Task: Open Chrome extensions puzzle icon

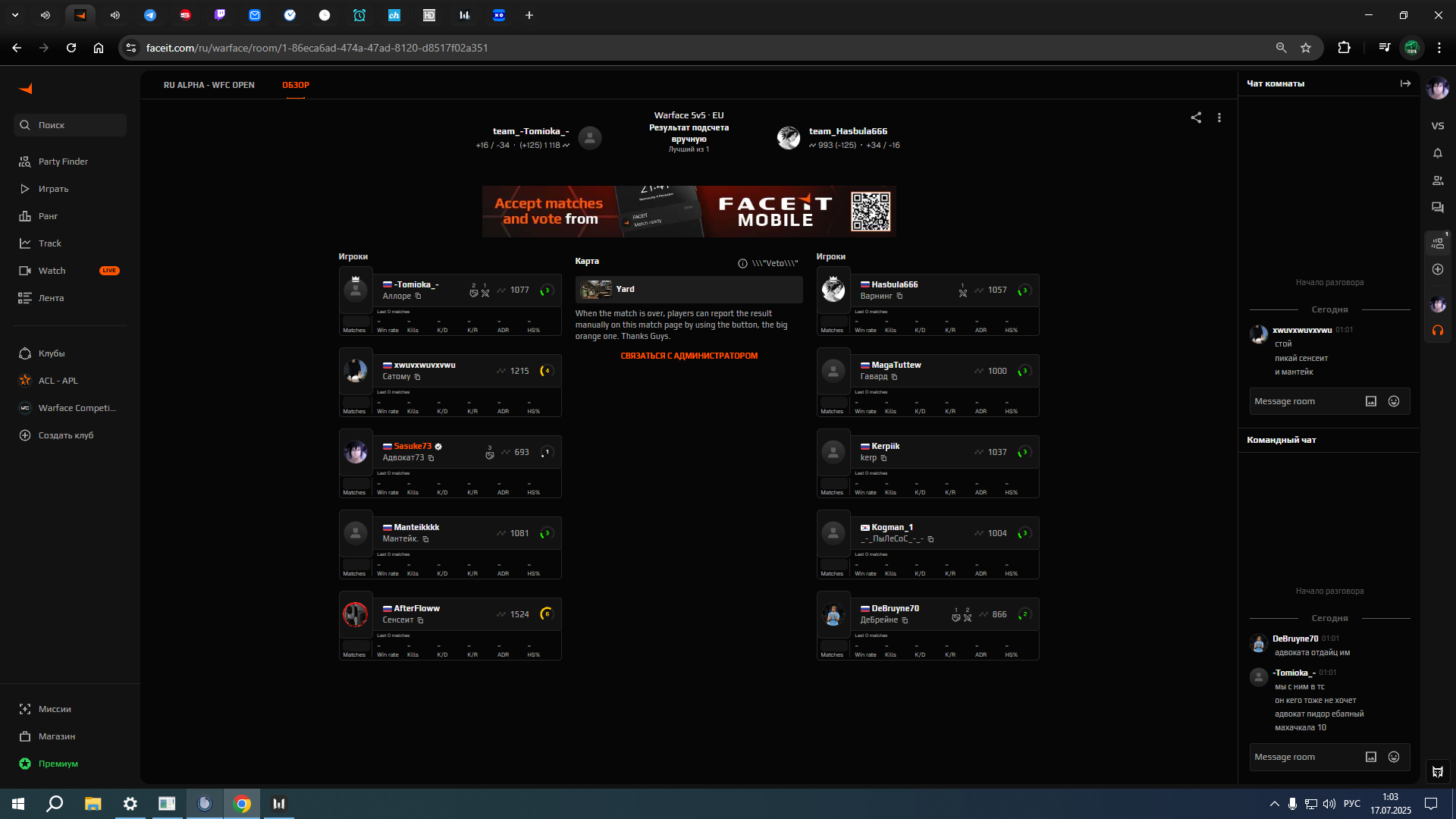Action: (x=1344, y=48)
